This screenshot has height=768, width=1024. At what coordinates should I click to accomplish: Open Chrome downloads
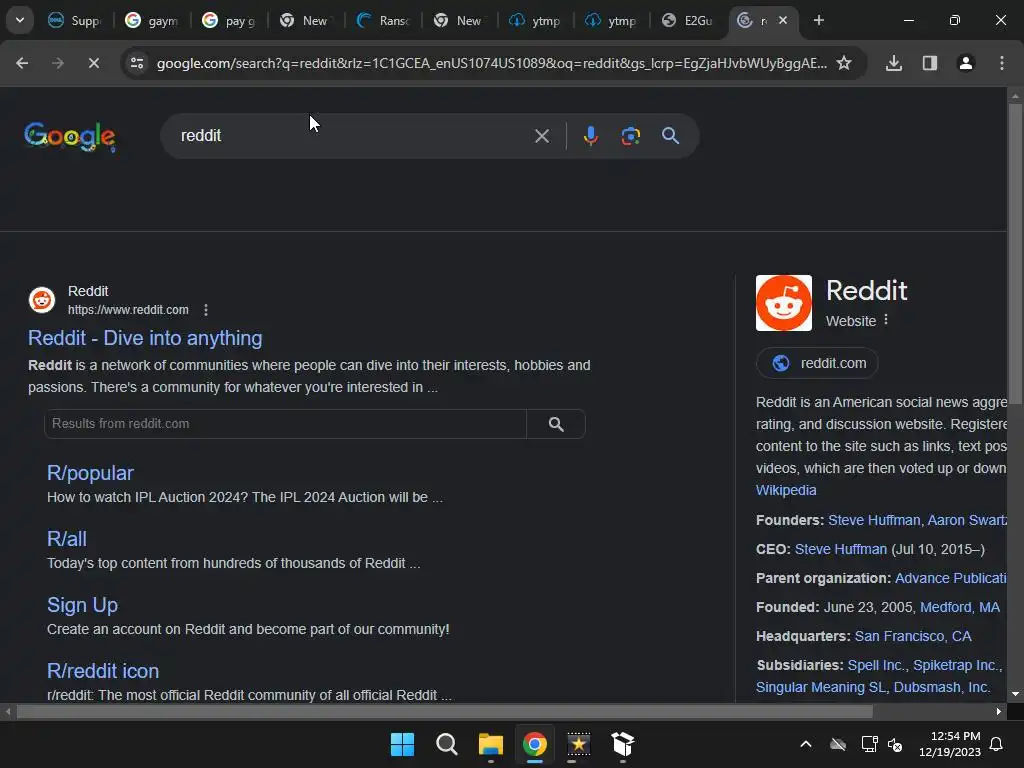click(x=894, y=63)
